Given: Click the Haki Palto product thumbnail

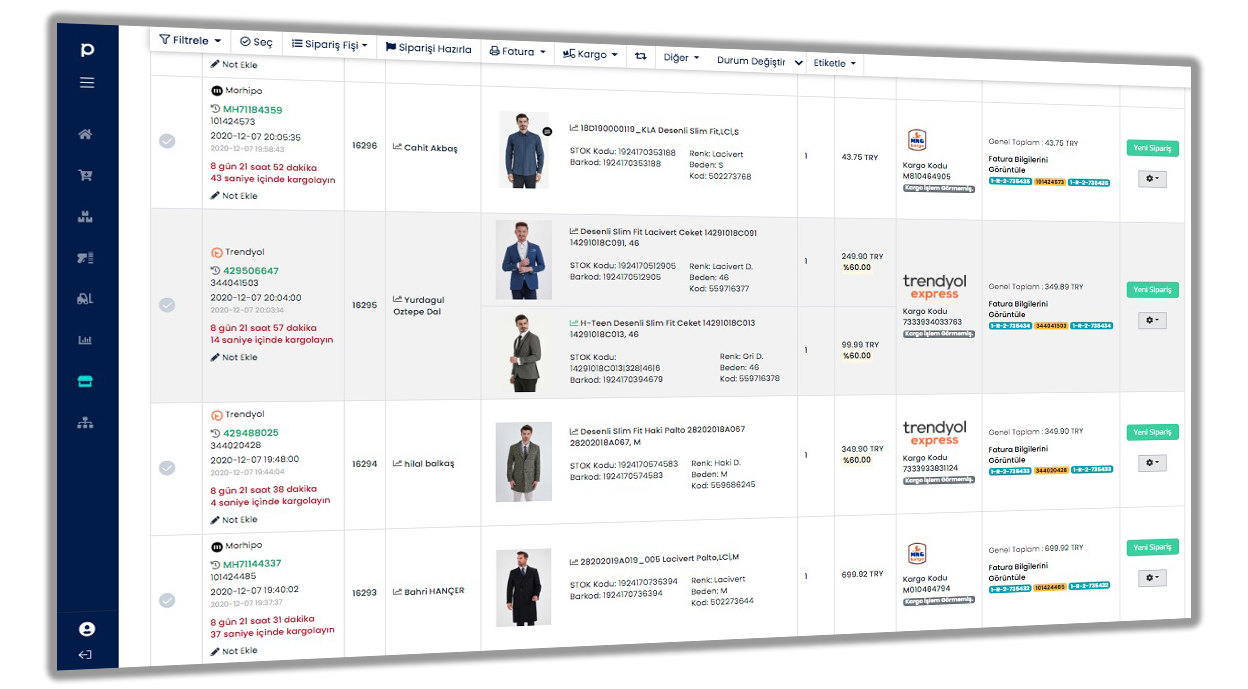Looking at the screenshot, I should [x=523, y=462].
